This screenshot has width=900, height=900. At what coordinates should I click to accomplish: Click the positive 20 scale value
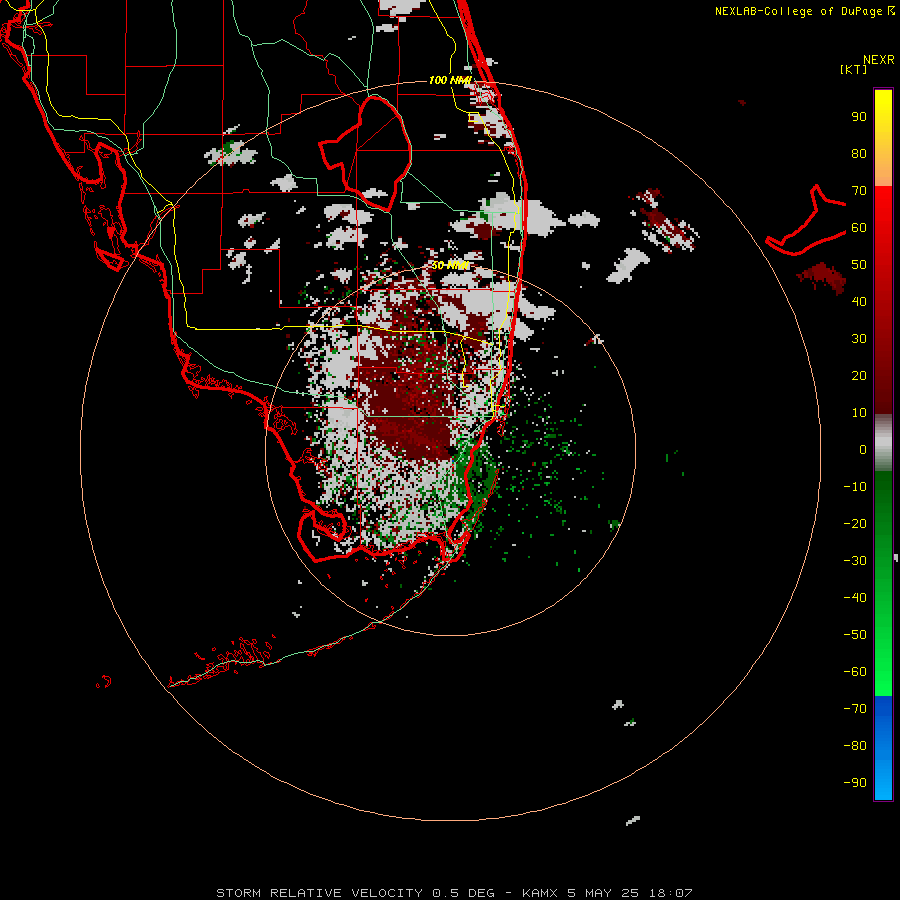(x=859, y=375)
